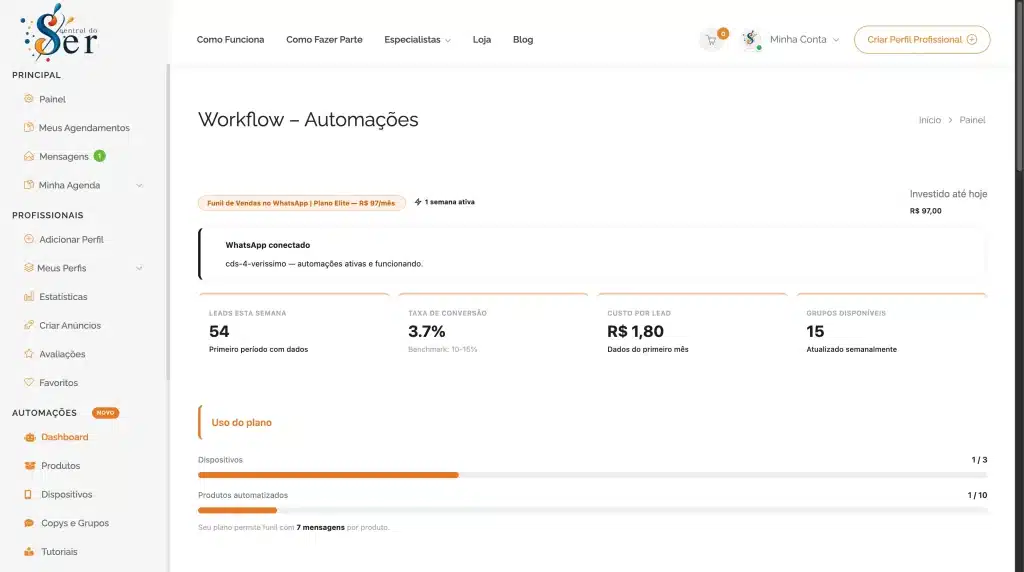1024x572 pixels.
Task: Click the NOVO badge next to Automações
Action: (x=105, y=413)
